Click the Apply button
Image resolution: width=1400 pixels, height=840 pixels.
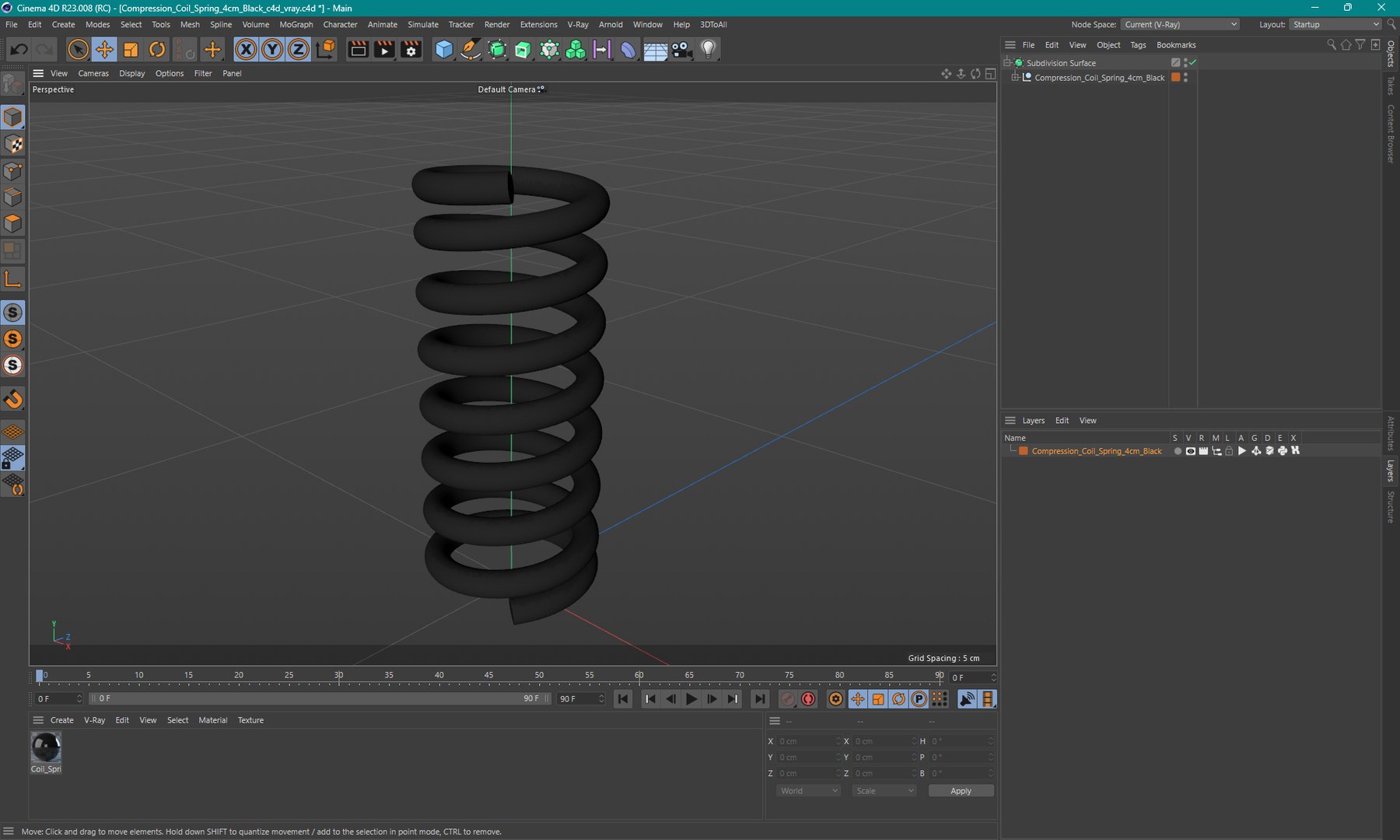961,791
